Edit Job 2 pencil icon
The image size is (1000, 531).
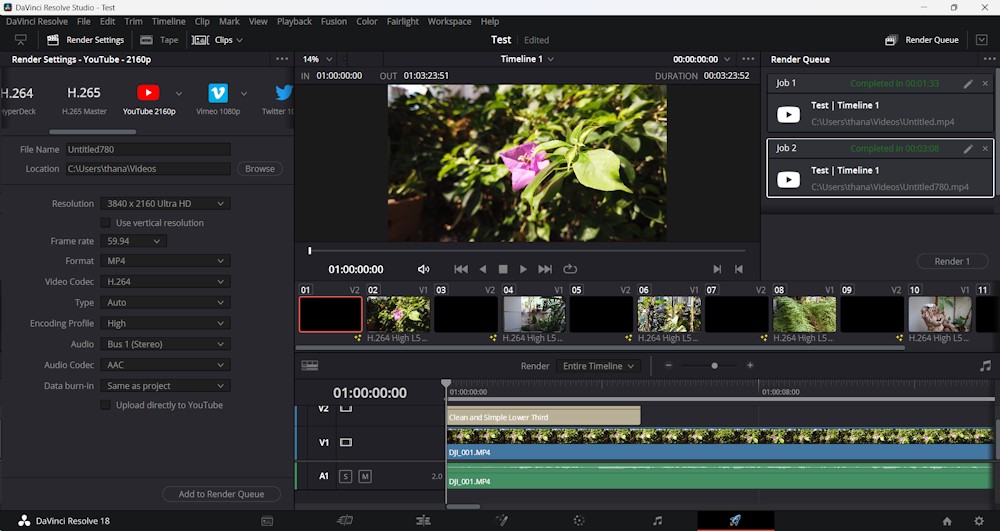point(968,149)
